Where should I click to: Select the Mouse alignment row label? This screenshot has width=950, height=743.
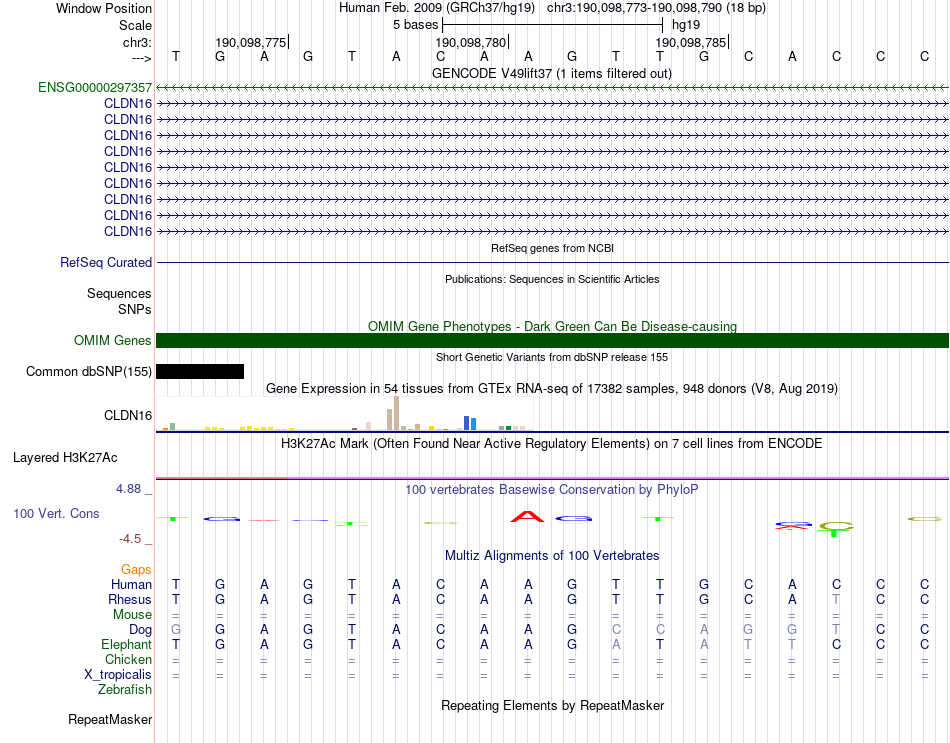point(132,615)
